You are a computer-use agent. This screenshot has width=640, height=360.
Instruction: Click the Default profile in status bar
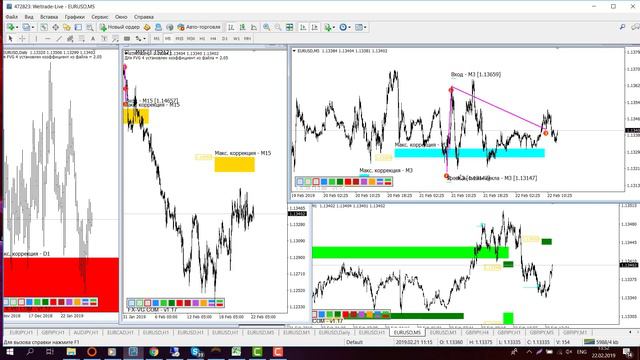354,342
